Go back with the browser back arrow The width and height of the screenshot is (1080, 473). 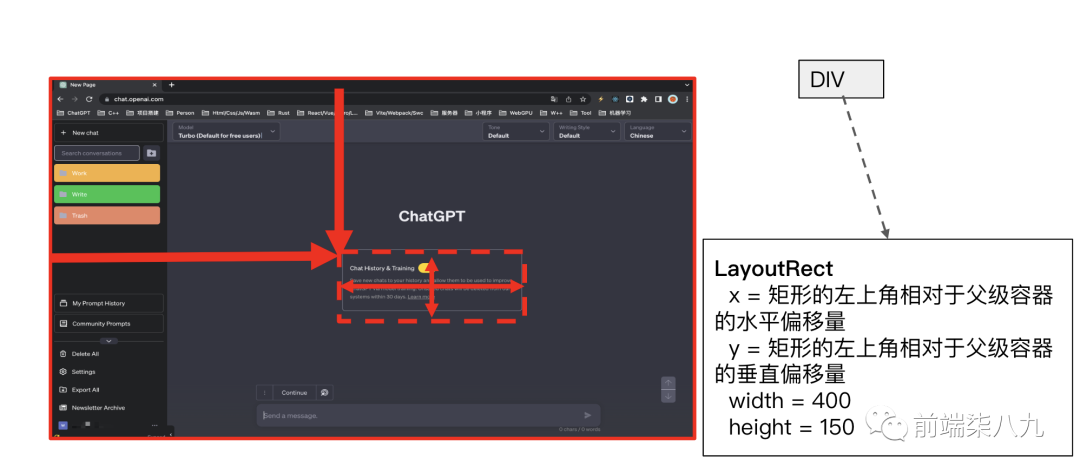tap(61, 99)
